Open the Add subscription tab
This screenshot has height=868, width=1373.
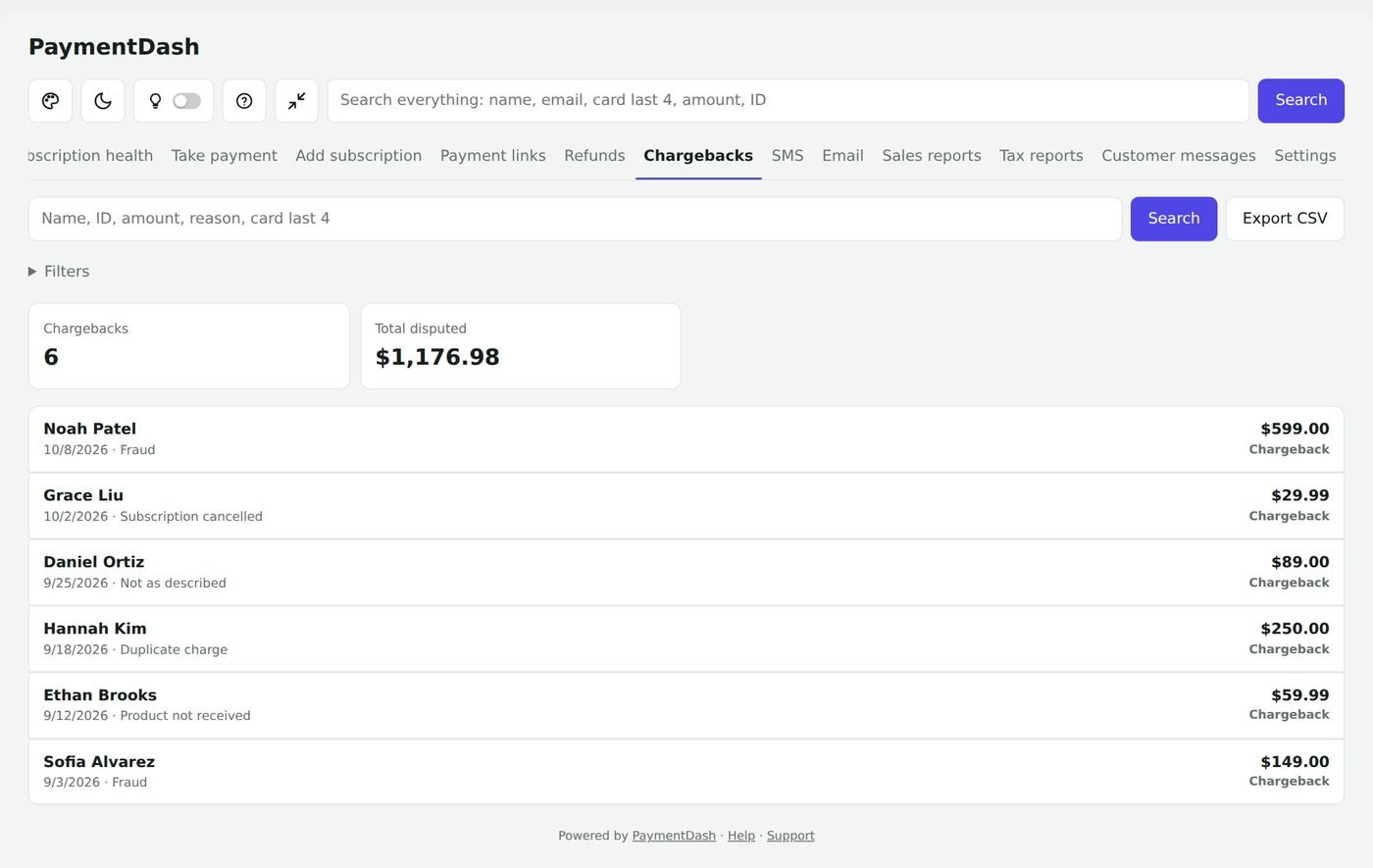click(358, 156)
